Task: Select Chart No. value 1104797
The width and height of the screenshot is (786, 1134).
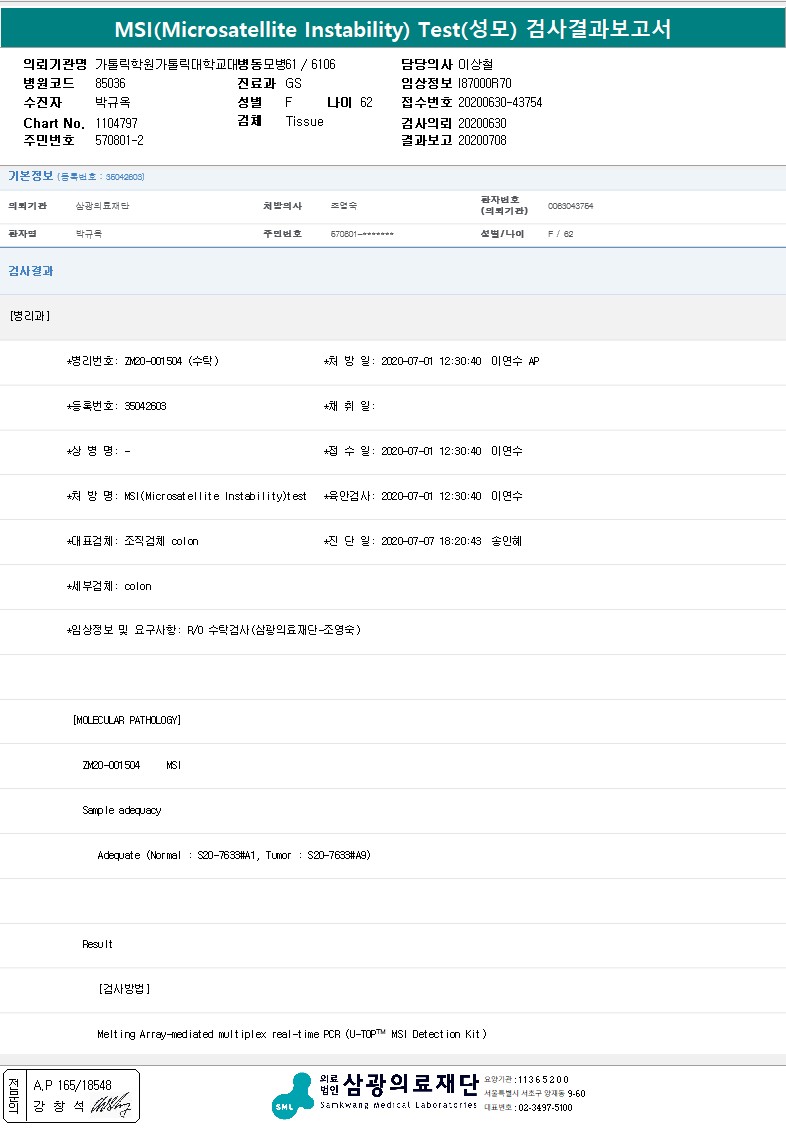Action: click(116, 122)
